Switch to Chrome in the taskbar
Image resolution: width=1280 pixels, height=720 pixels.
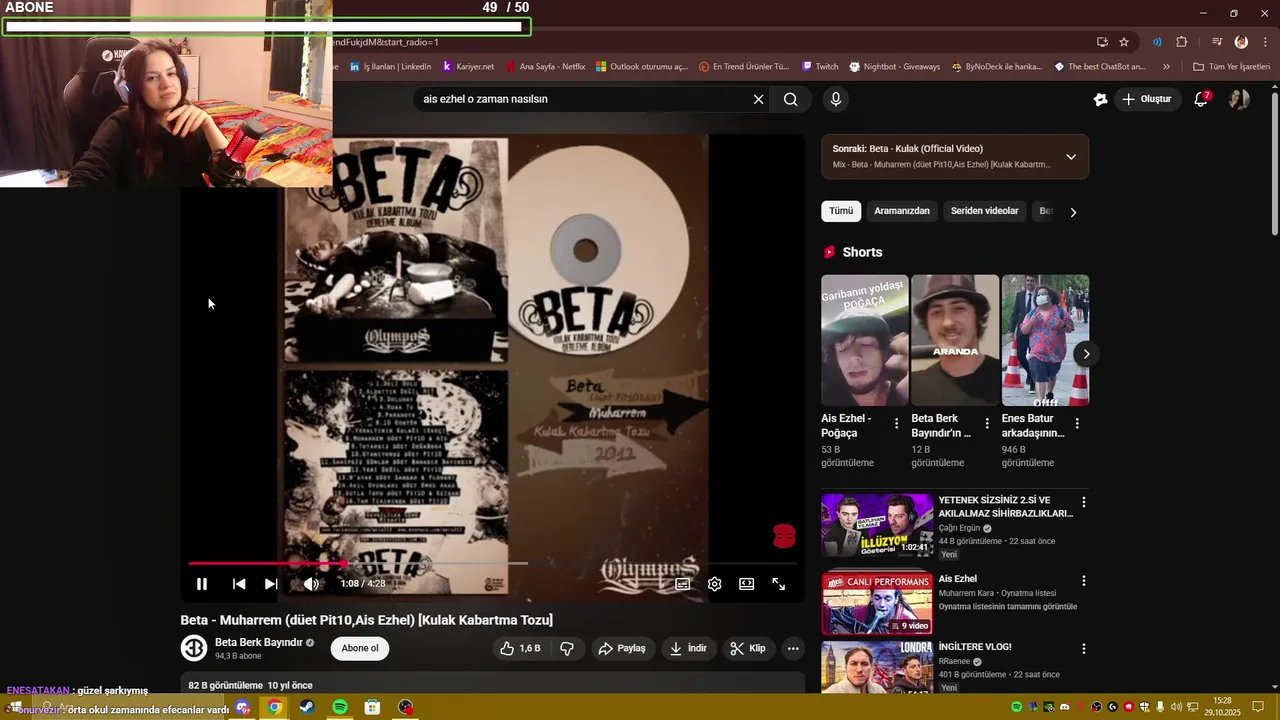click(x=274, y=707)
